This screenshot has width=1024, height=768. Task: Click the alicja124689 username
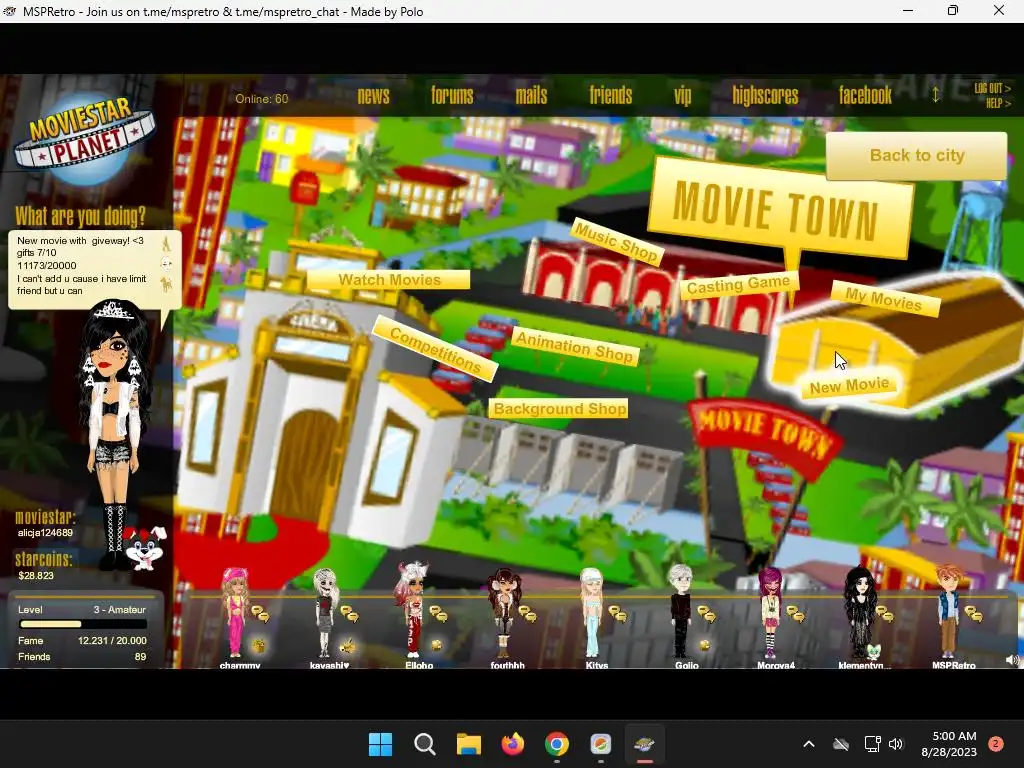[x=45, y=532]
